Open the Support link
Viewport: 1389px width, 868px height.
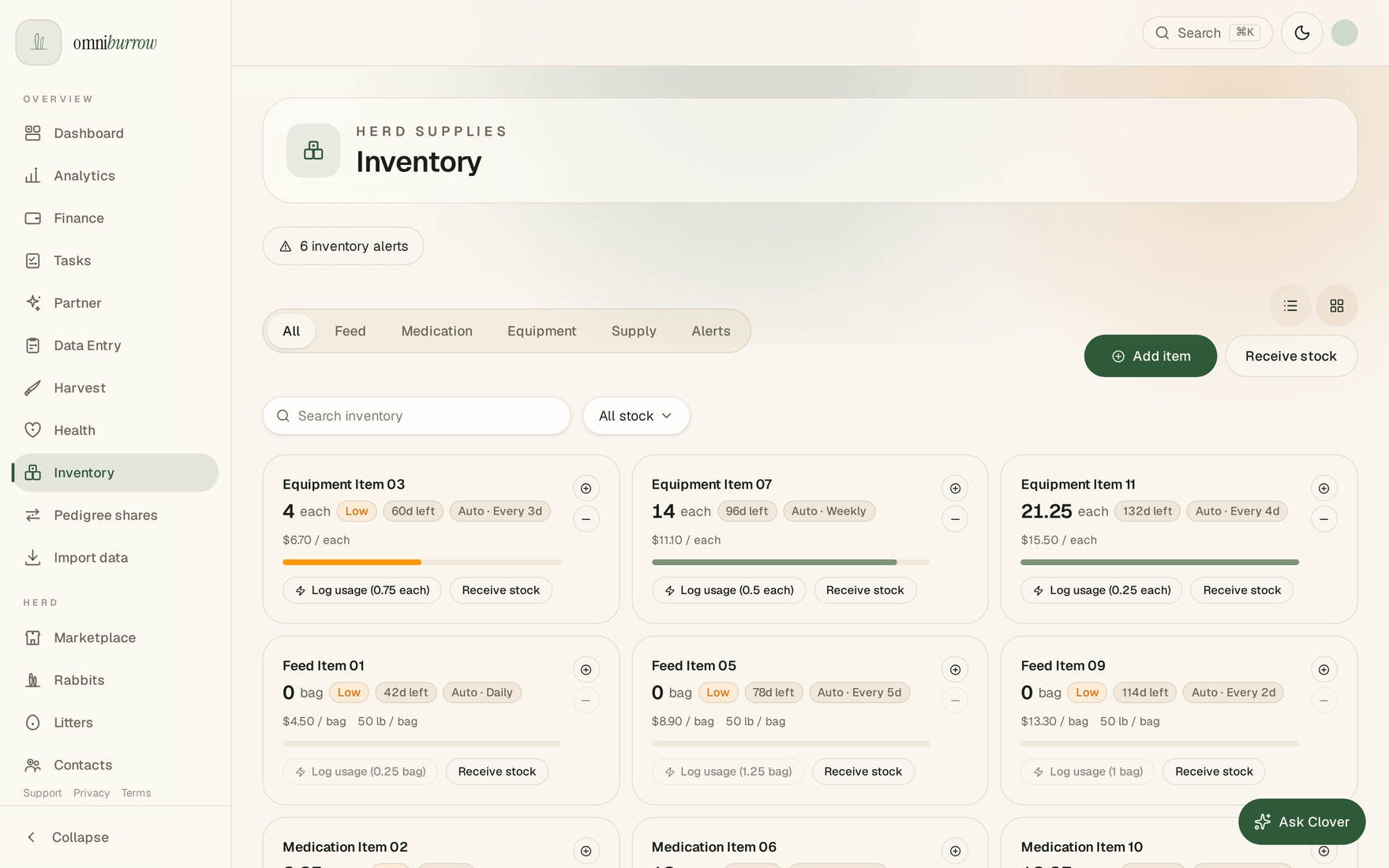click(43, 794)
